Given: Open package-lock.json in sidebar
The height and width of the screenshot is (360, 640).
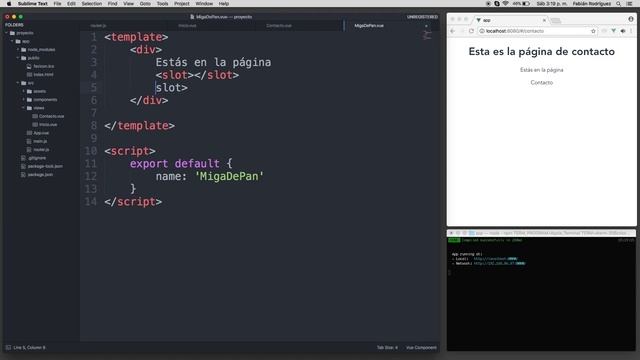Looking at the screenshot, I should click(x=45, y=166).
